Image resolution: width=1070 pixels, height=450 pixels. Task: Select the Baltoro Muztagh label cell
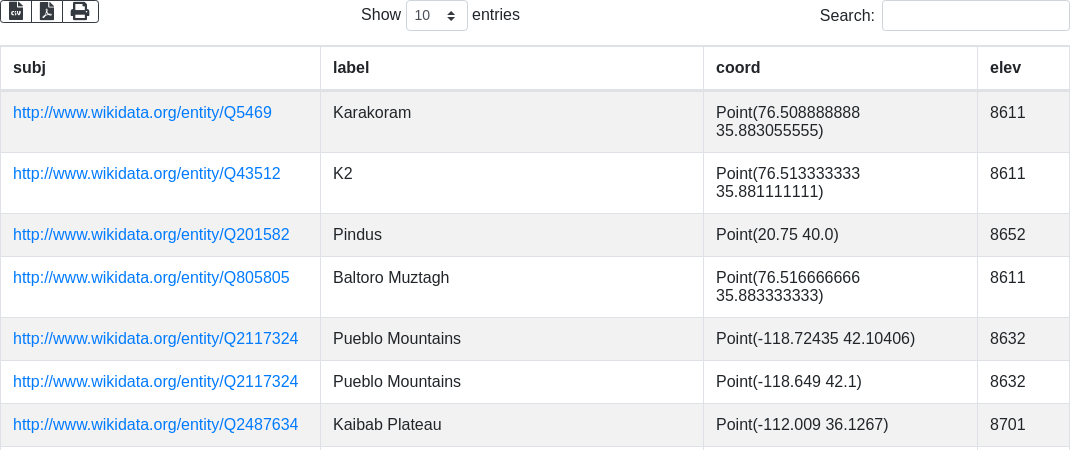[x=391, y=277]
